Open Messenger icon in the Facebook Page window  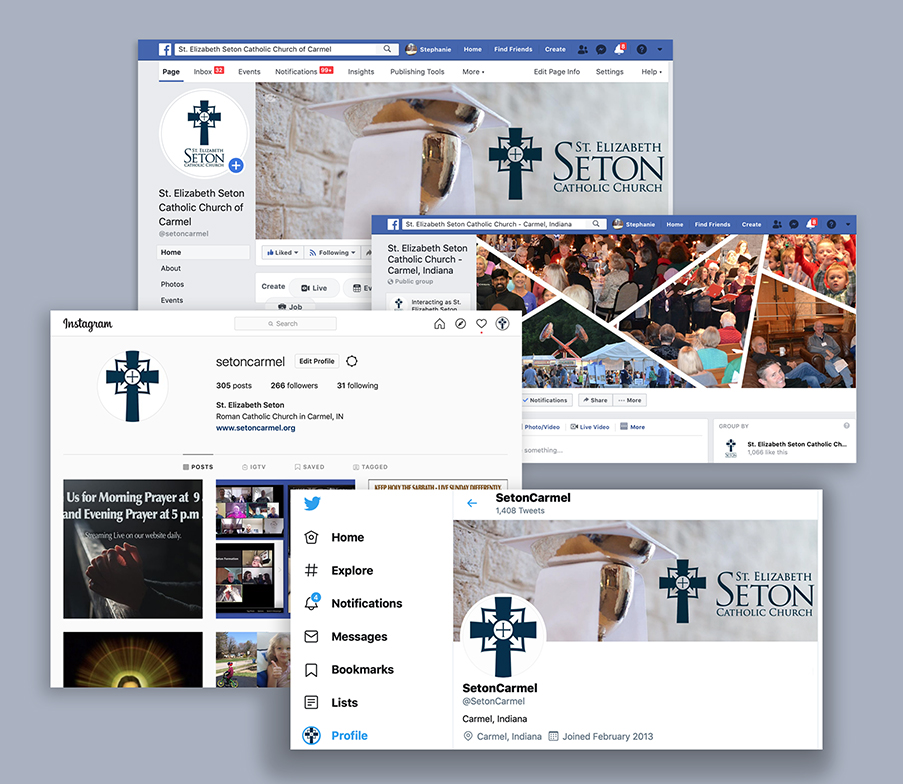point(601,50)
